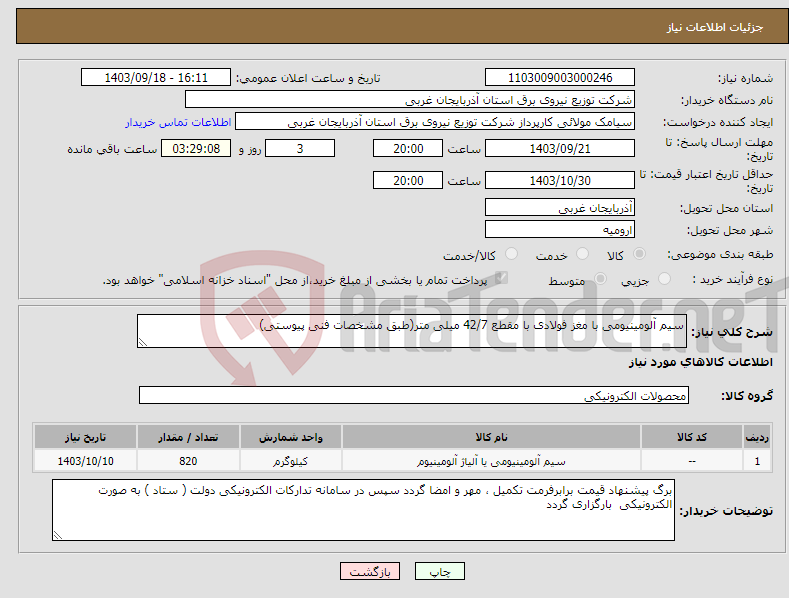Click the delivery province field آذربایجان غربی
The width and height of the screenshot is (789, 598).
pos(560,207)
